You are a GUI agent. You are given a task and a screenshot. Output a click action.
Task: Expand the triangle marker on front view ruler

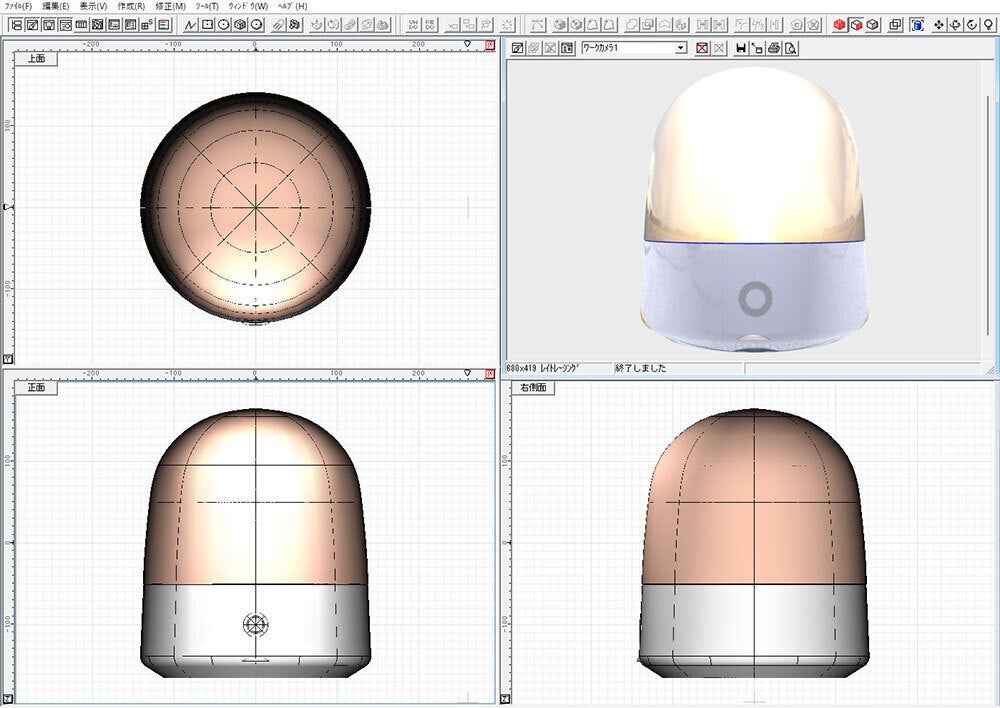468,373
